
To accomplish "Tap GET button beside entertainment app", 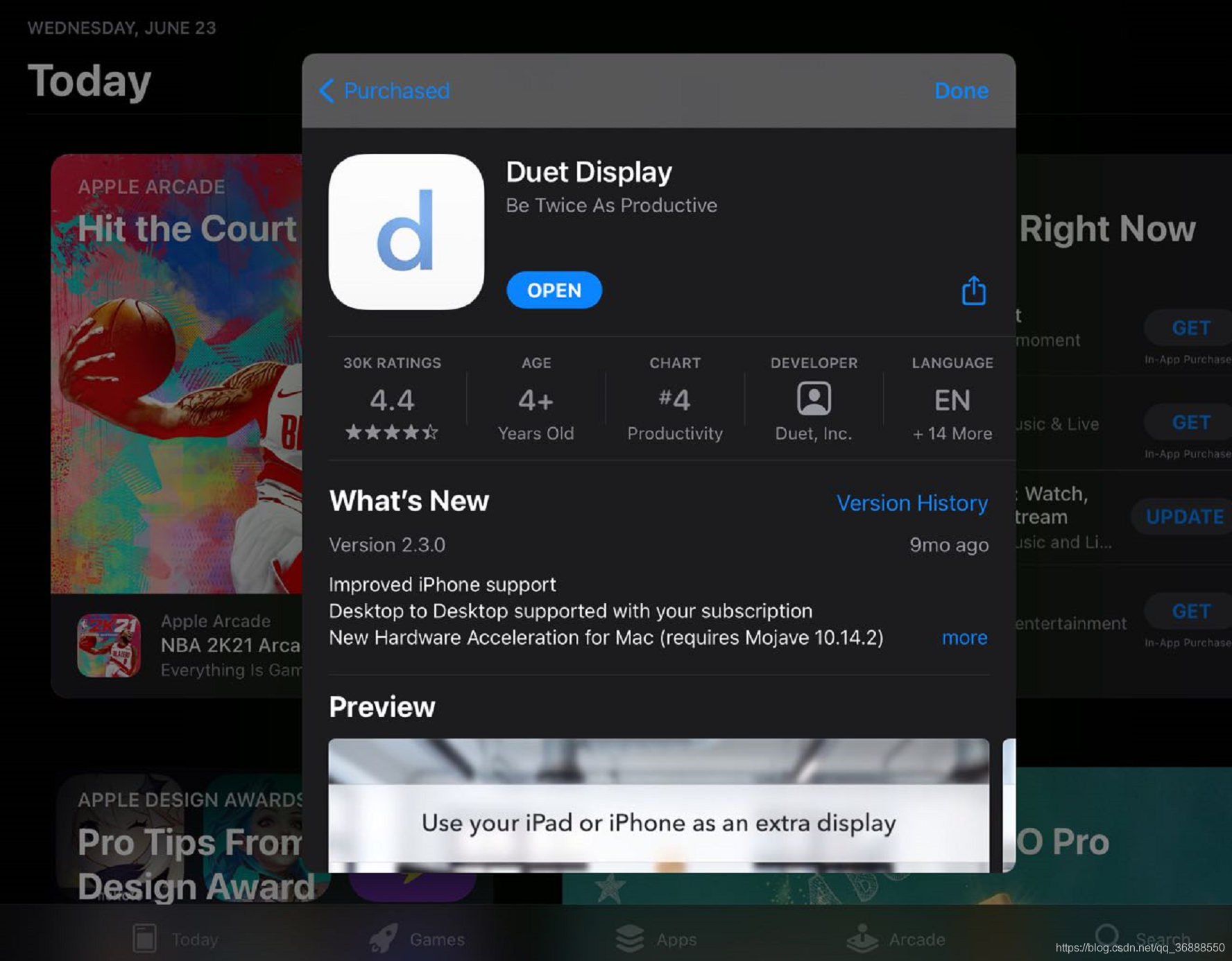I will click(1190, 611).
